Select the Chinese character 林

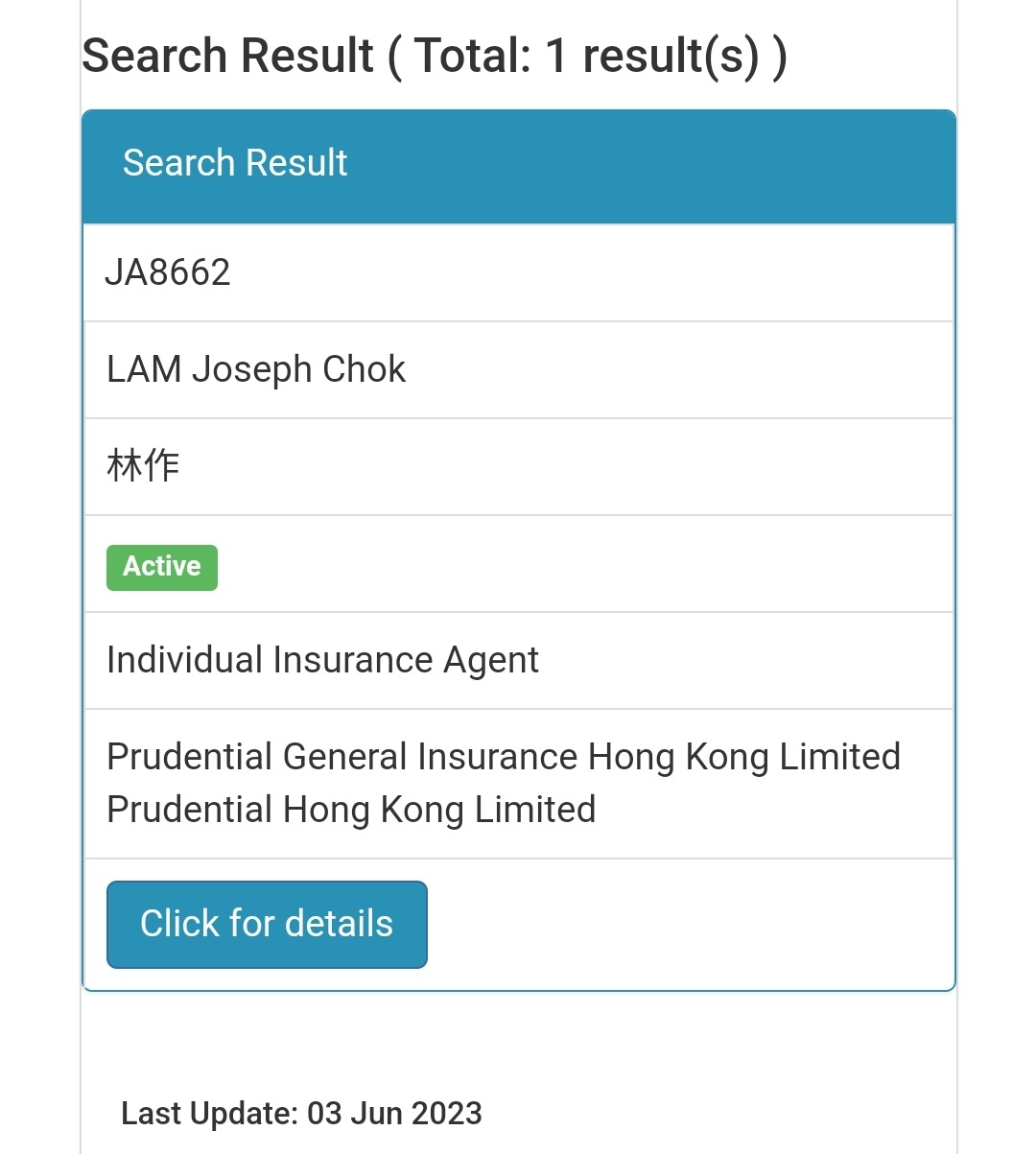[125, 466]
